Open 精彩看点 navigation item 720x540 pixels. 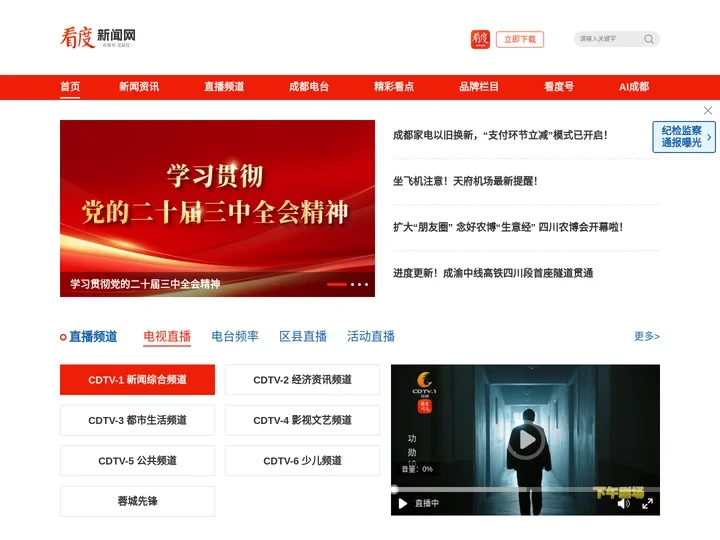point(394,86)
